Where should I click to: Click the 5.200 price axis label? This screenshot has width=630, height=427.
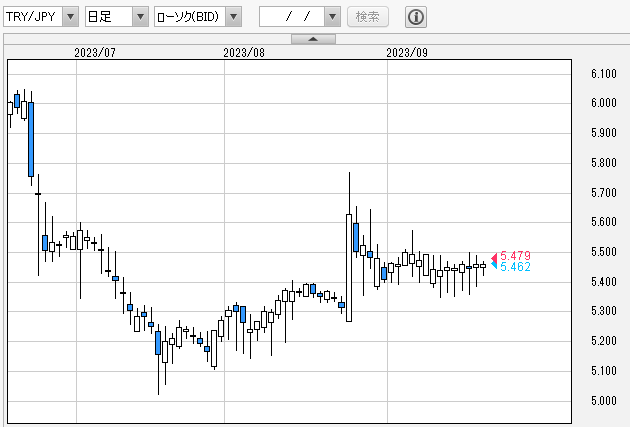(604, 341)
